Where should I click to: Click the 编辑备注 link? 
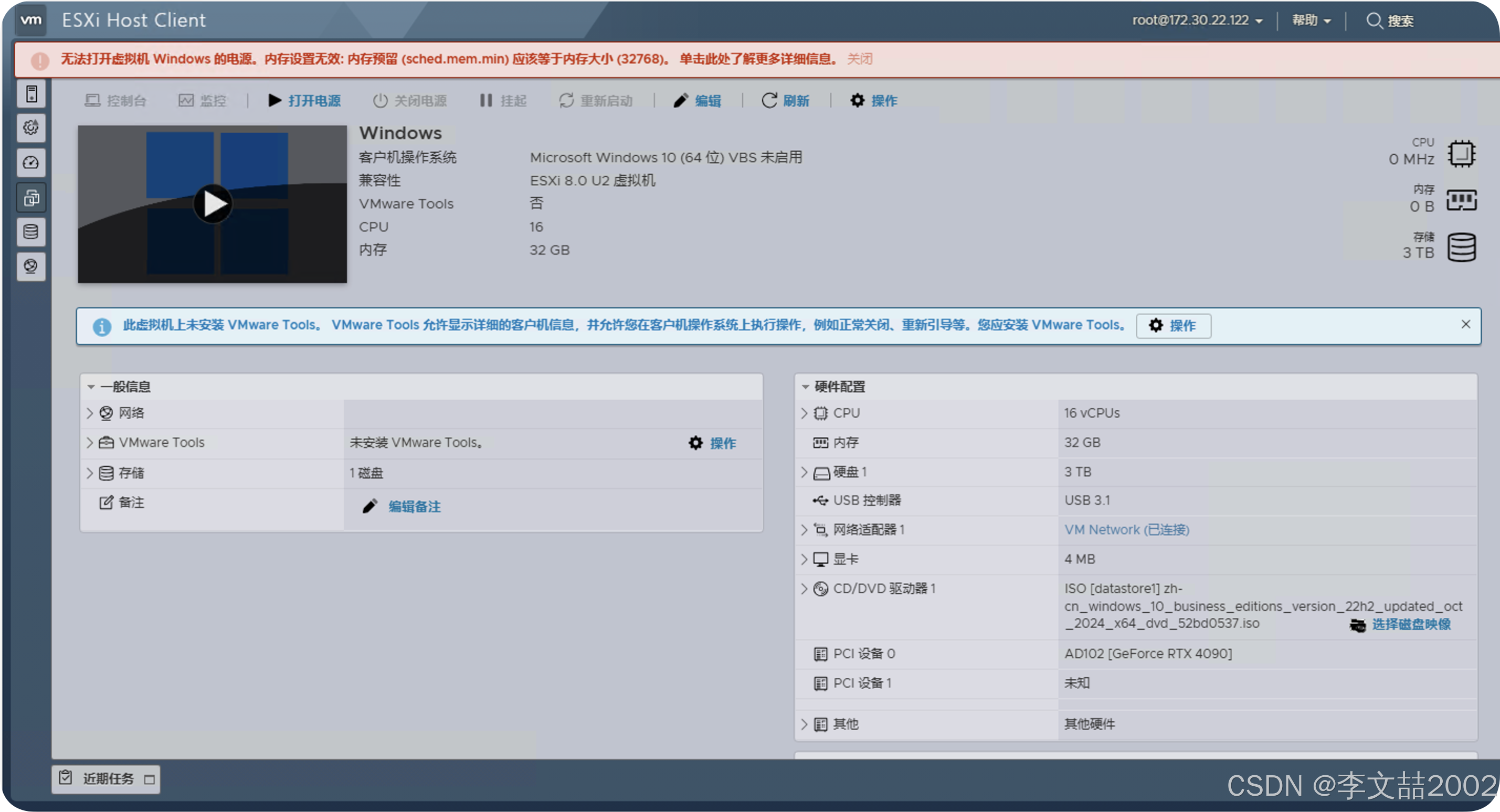click(414, 506)
